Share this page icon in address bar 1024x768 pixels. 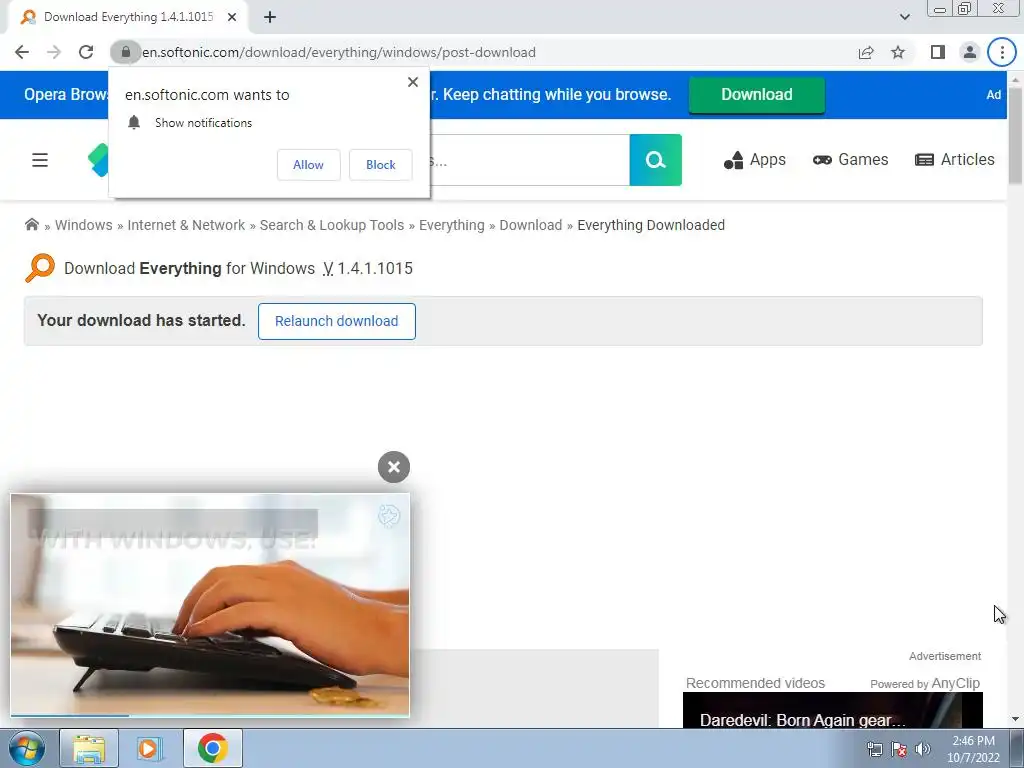click(866, 52)
